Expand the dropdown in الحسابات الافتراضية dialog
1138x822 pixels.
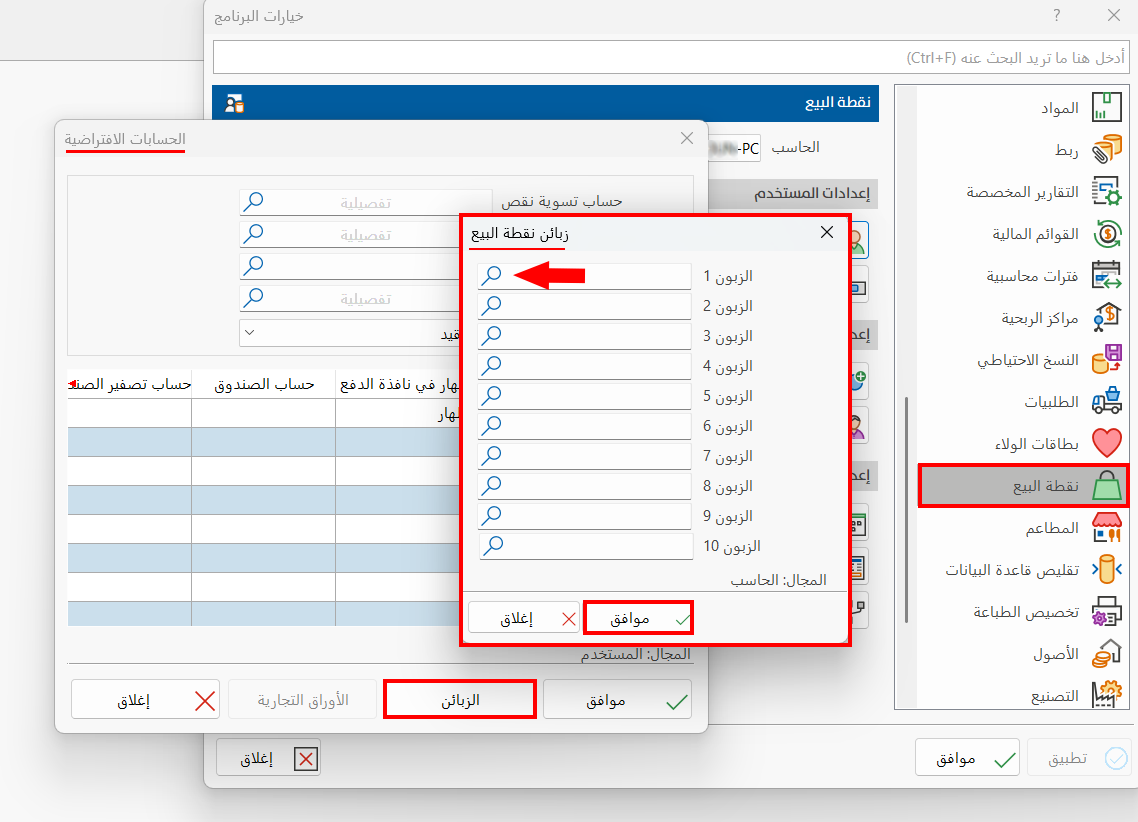(x=250, y=332)
